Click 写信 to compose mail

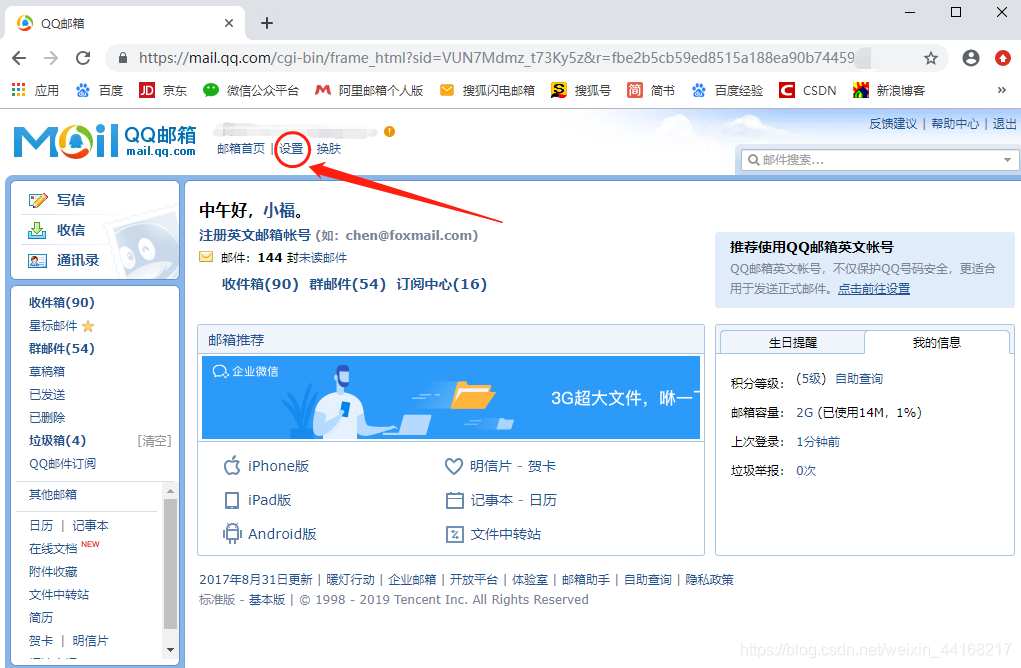pos(57,200)
